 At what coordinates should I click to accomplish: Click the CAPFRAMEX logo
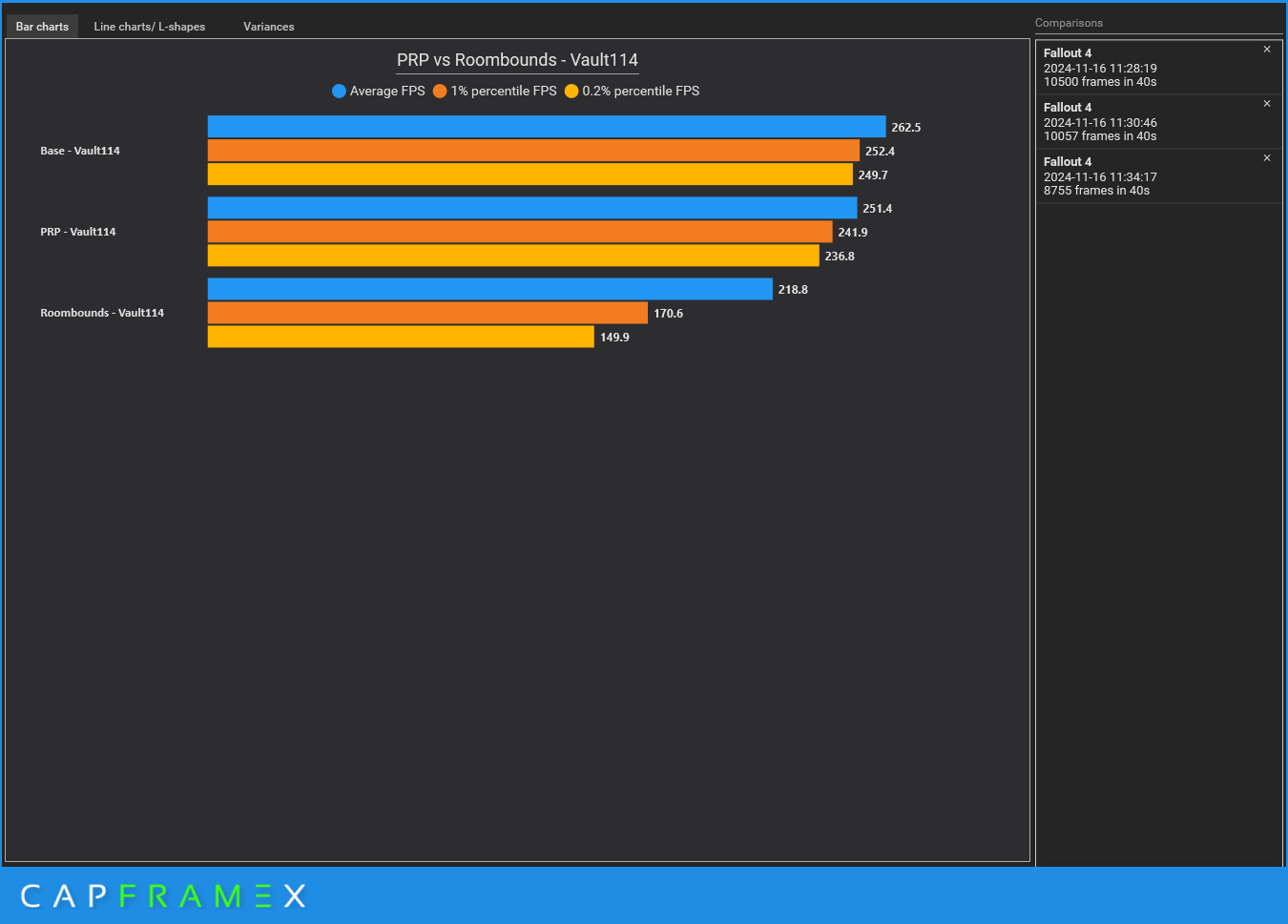(x=163, y=896)
